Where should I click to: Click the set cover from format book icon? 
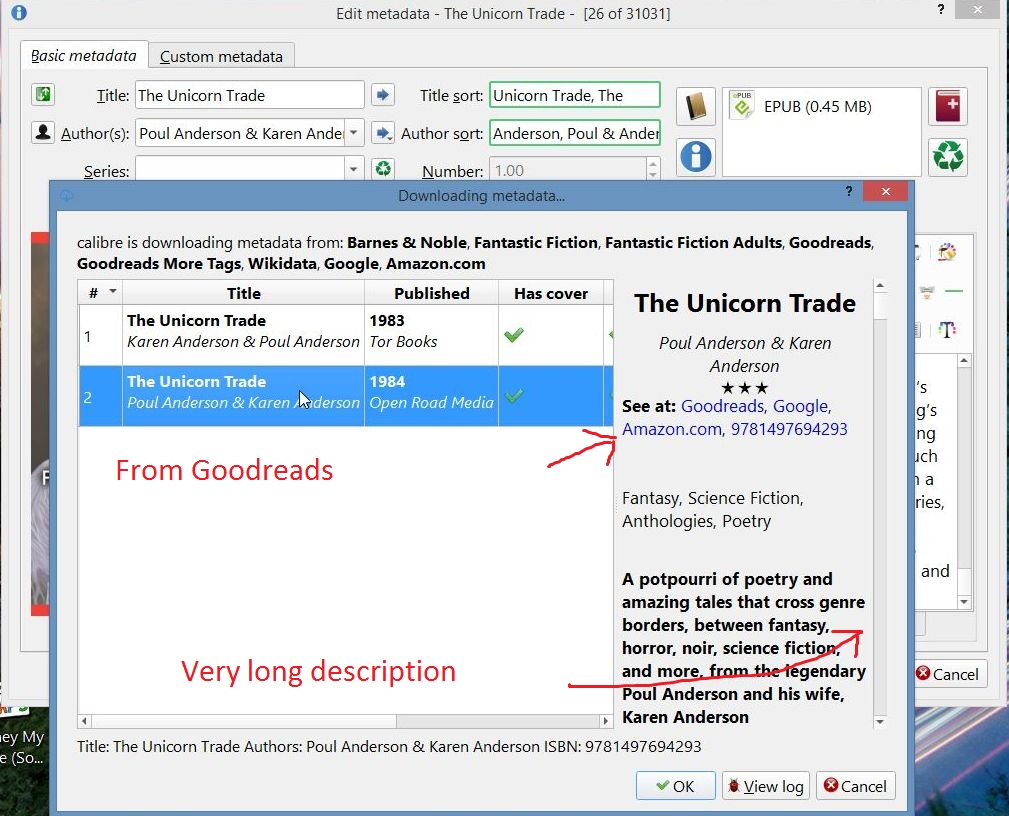[696, 106]
